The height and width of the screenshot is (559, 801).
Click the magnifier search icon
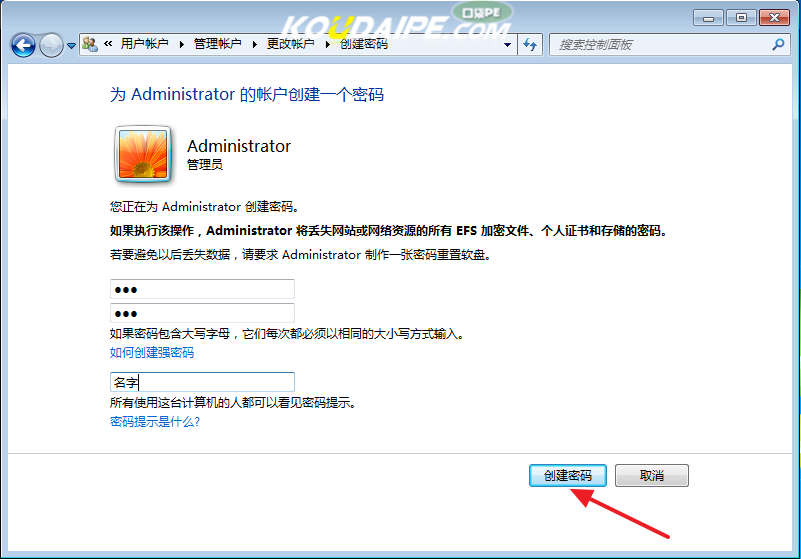pyautogui.click(x=779, y=45)
